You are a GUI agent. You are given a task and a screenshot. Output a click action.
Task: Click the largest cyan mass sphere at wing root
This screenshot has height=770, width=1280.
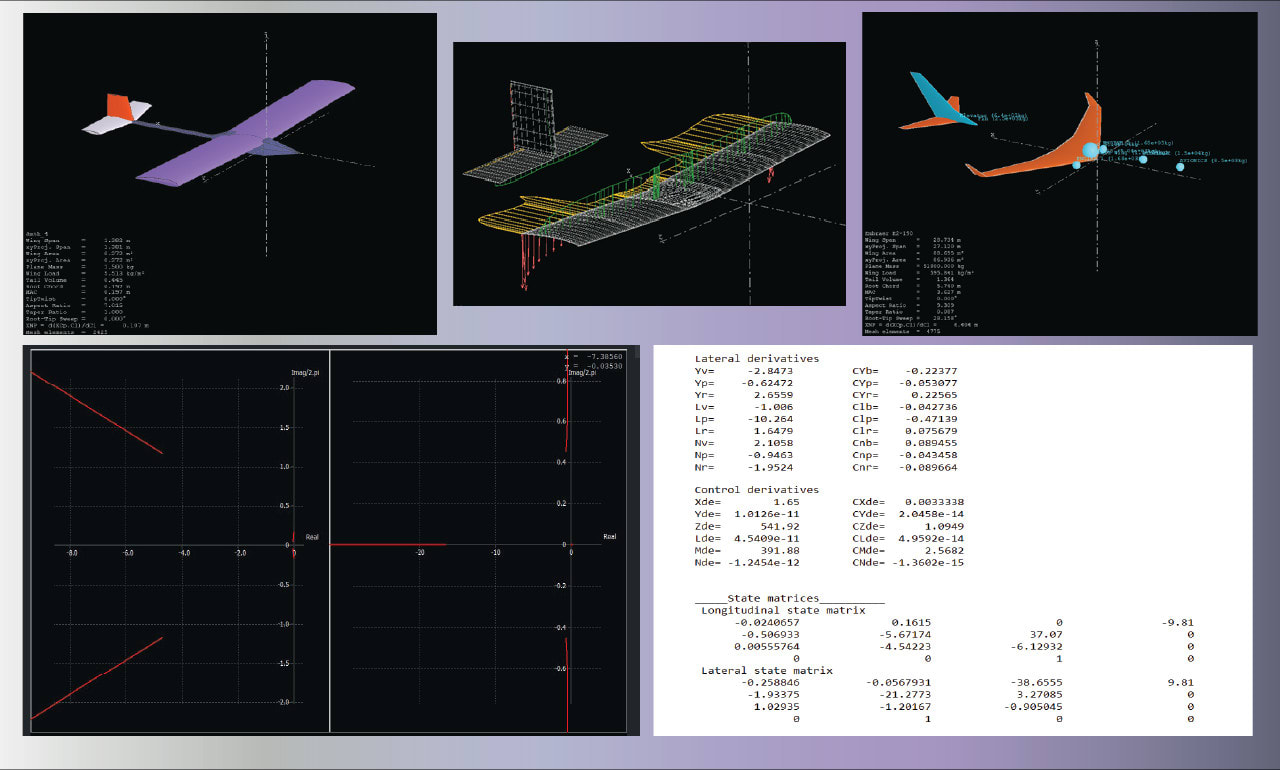click(x=1090, y=150)
